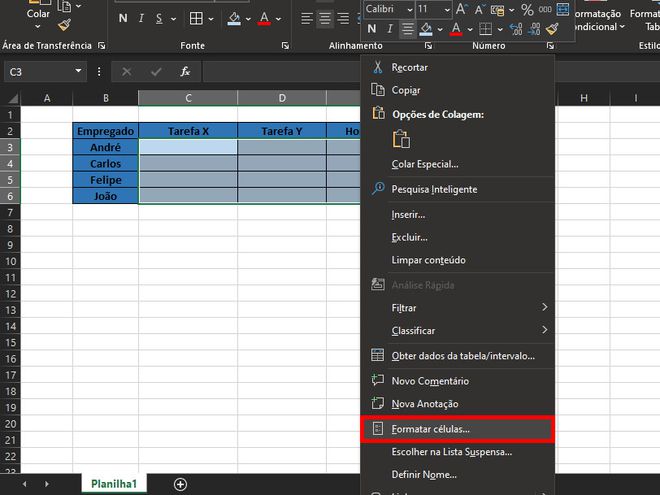Screen dimensions: 660x495
Task: Choose Nova Anotação from the context menu
Action: [458, 404]
